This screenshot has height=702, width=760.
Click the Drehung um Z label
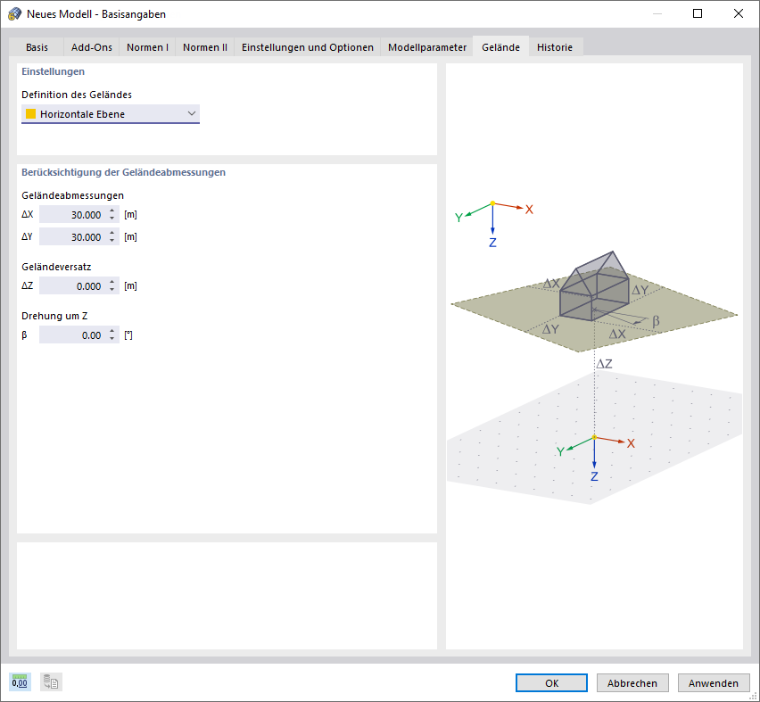tap(54, 316)
